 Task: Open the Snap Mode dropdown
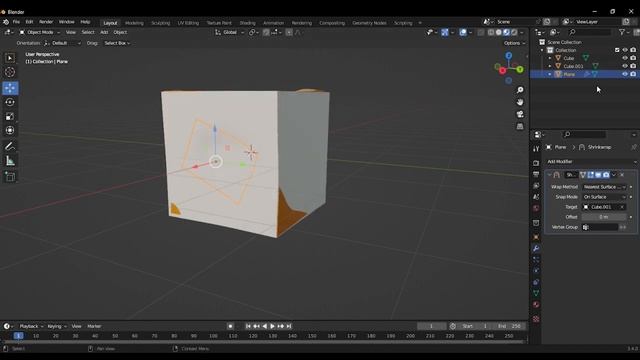tap(604, 197)
